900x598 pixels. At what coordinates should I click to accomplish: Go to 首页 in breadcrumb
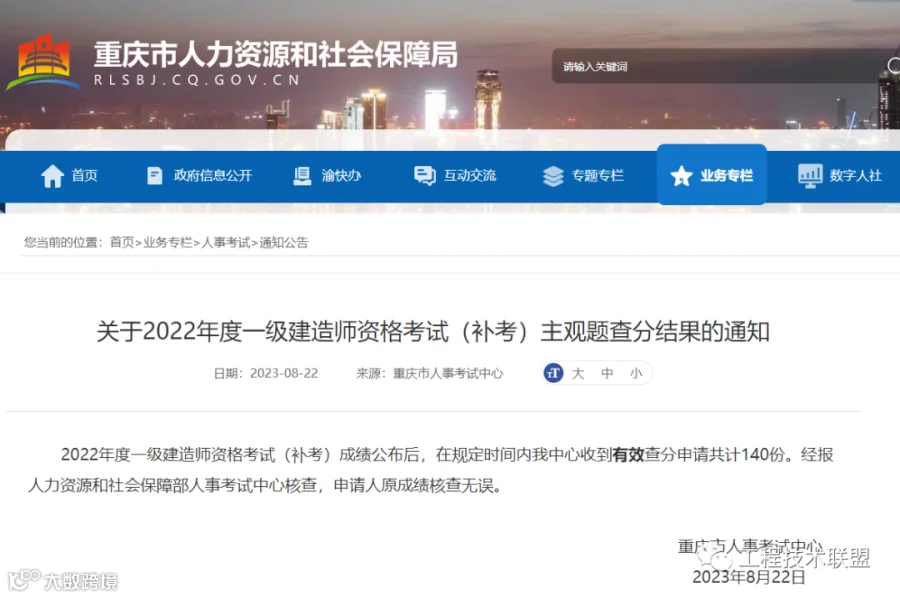coord(122,242)
